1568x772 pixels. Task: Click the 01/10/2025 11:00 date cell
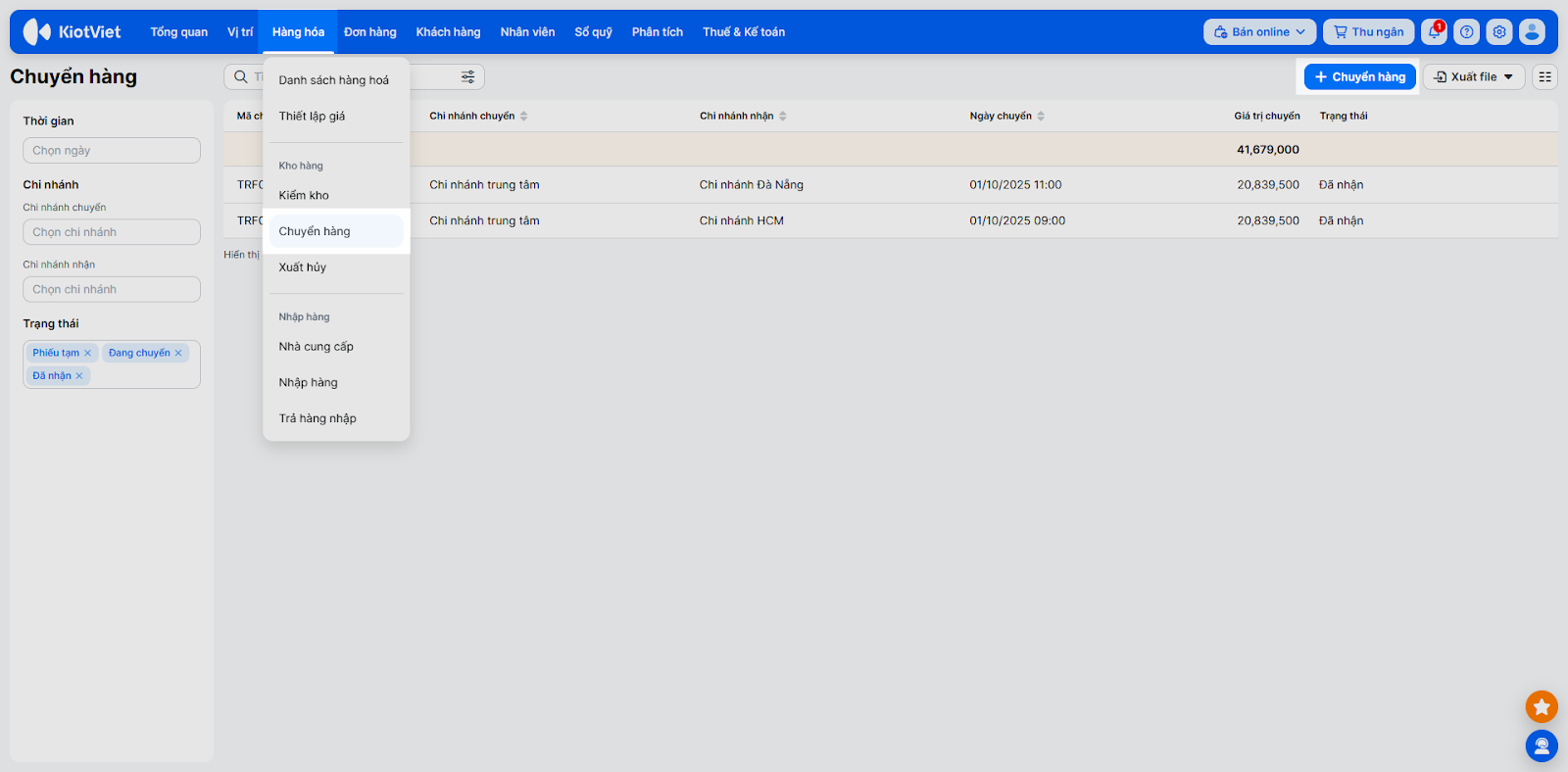1015,185
